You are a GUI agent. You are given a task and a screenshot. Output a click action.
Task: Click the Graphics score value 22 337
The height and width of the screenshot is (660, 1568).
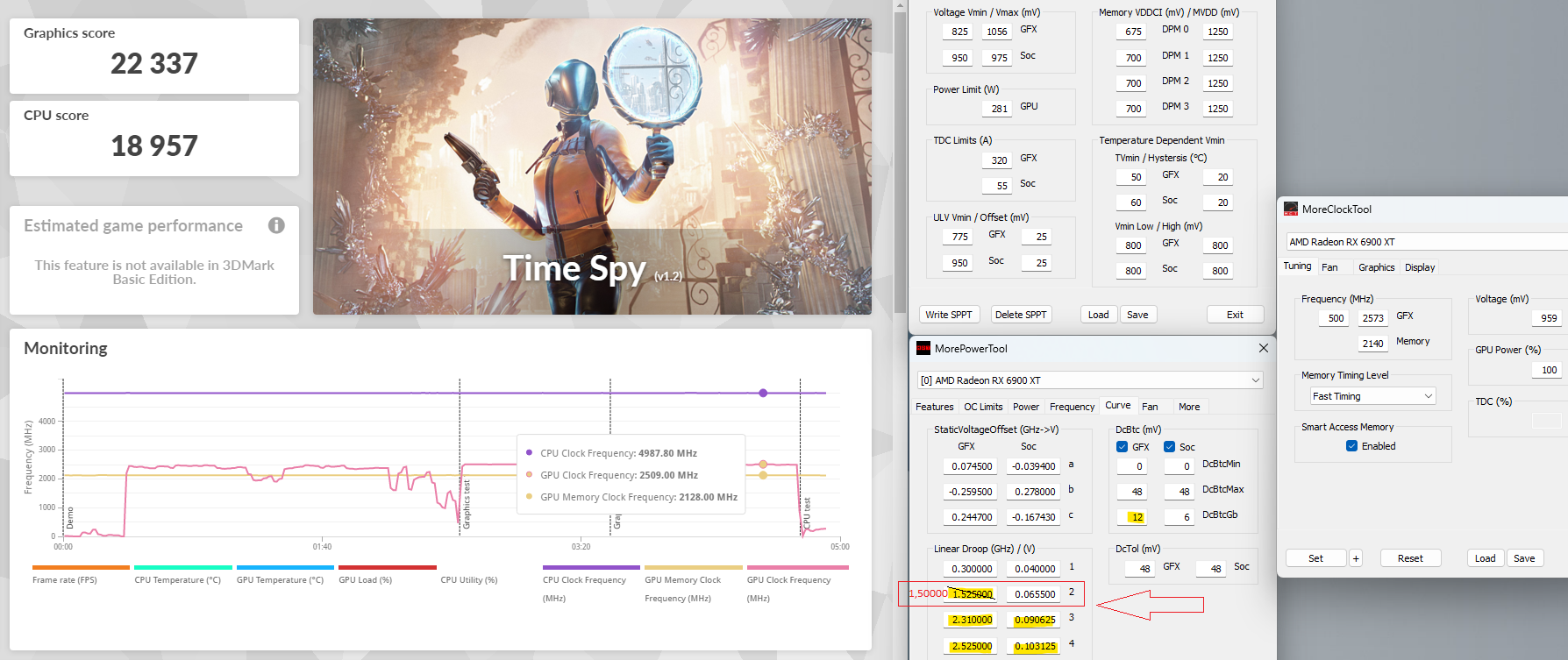[x=154, y=64]
